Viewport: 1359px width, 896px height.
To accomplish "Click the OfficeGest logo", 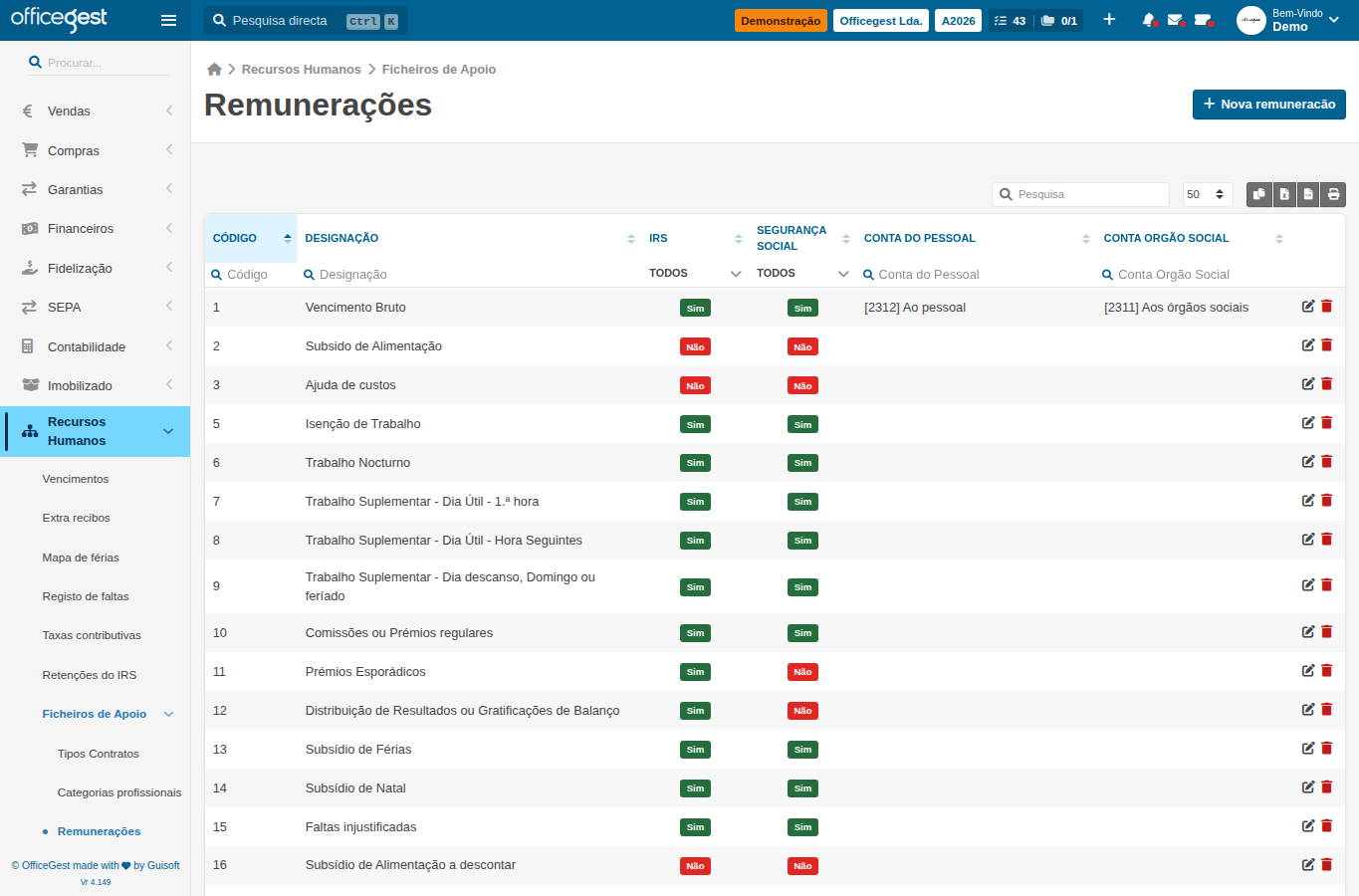I will pos(59,19).
